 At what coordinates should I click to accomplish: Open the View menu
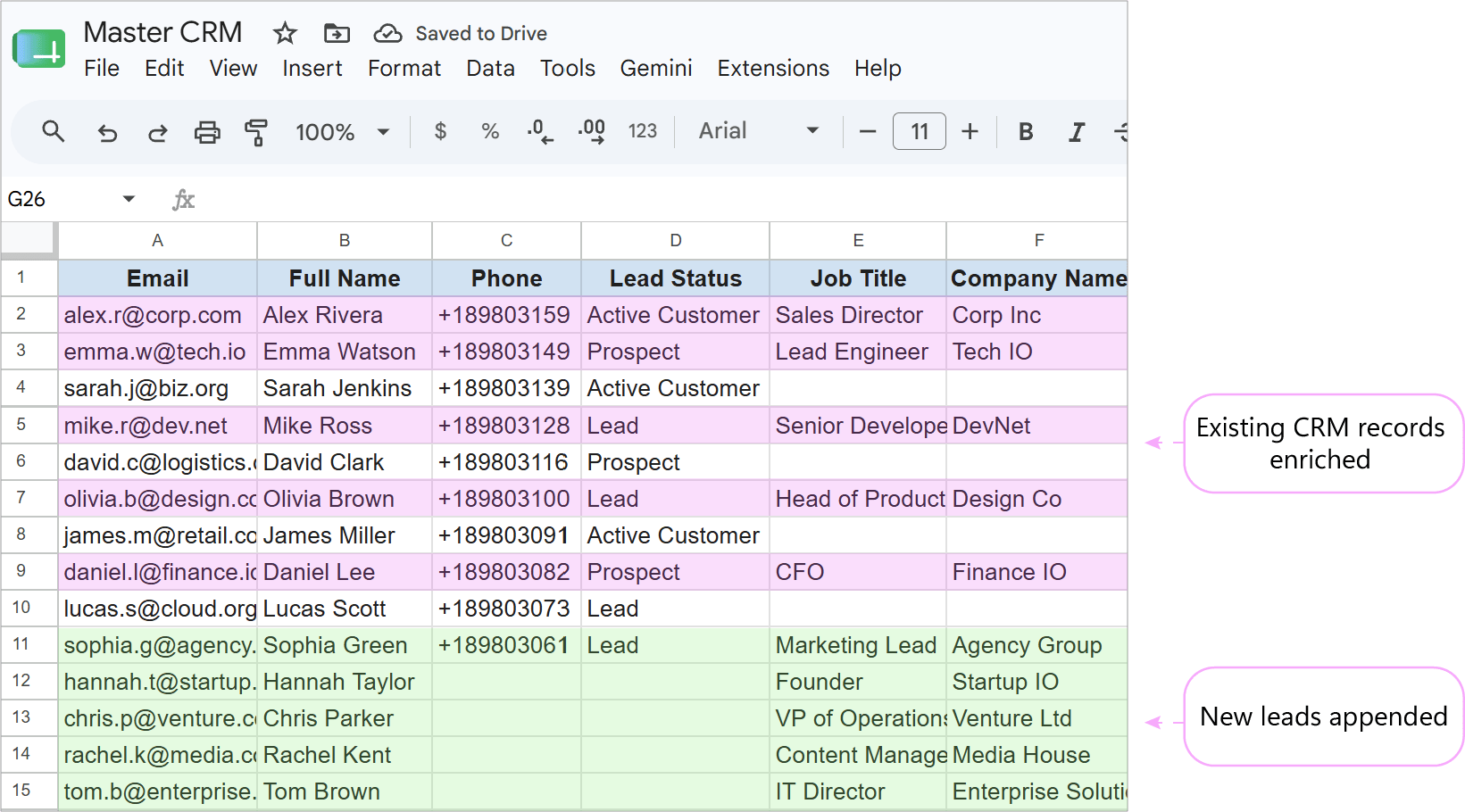(x=233, y=69)
